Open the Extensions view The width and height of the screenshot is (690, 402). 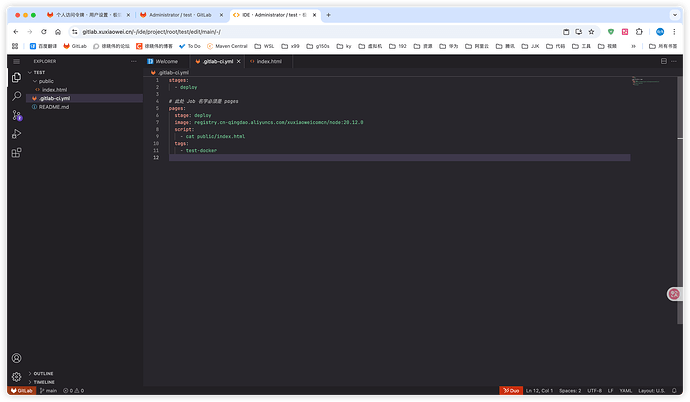point(16,153)
